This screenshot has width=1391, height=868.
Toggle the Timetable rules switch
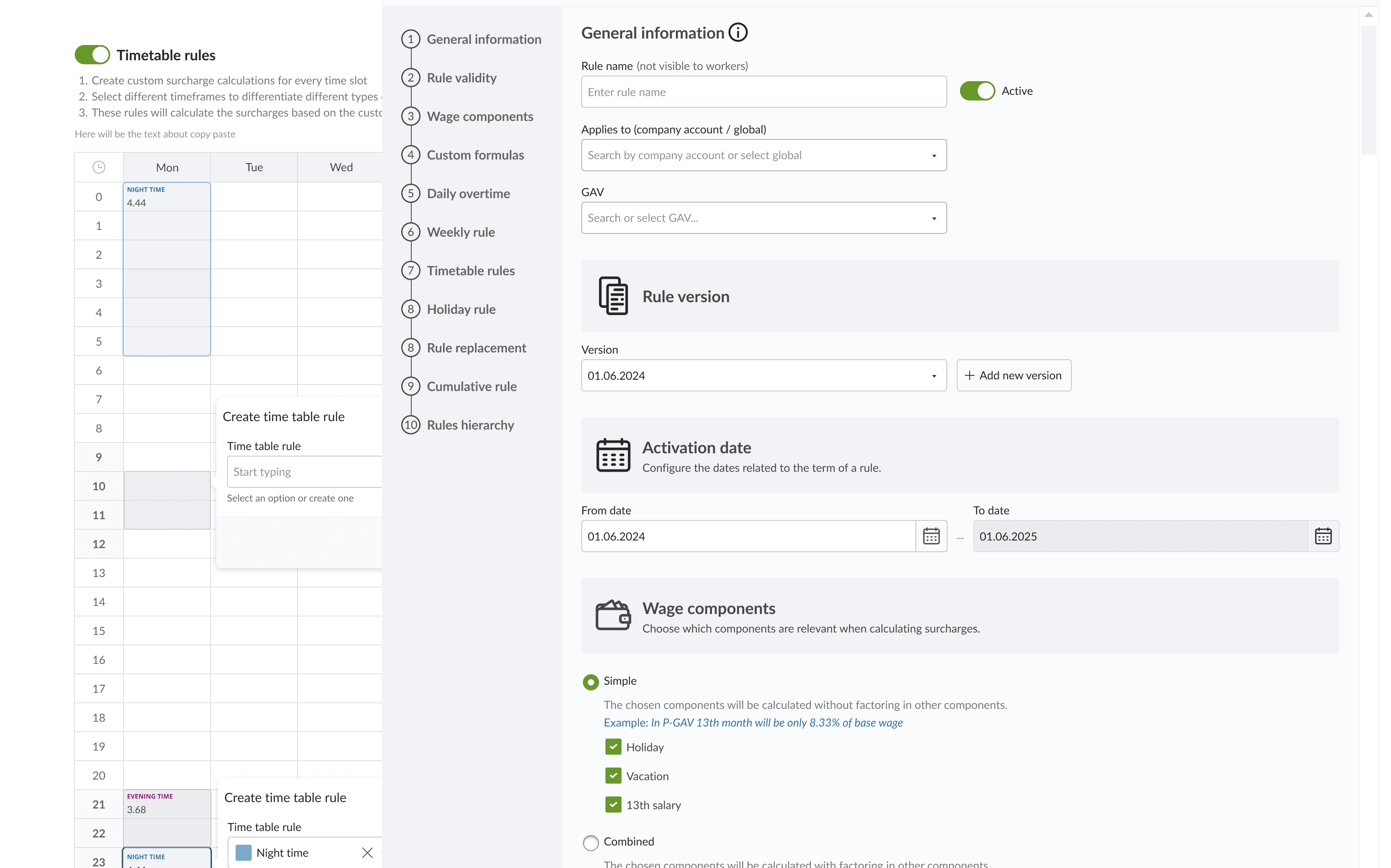click(x=92, y=55)
